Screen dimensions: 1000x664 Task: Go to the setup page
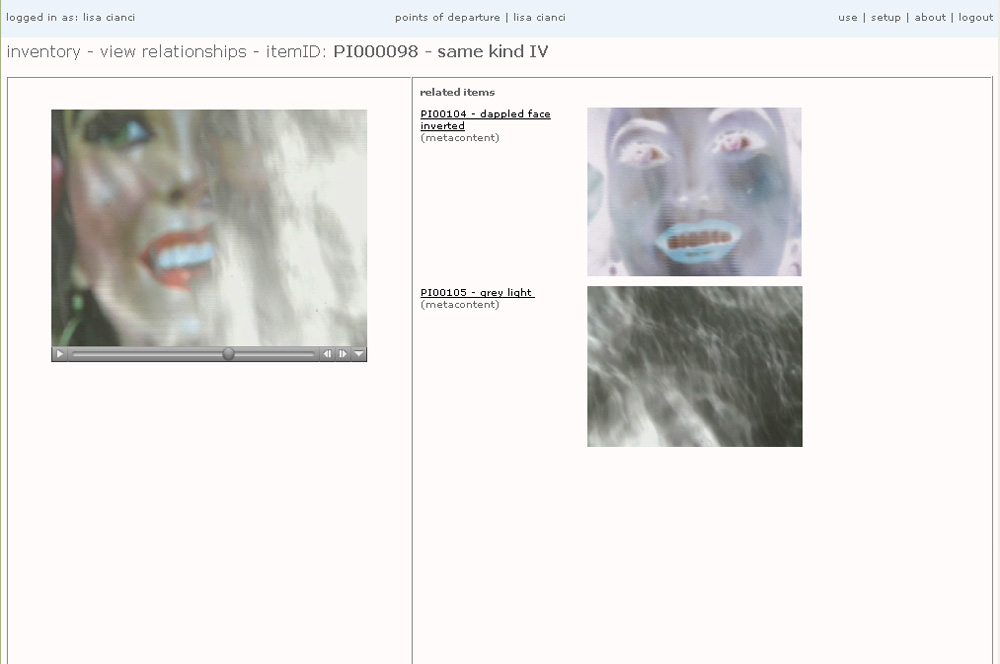pyautogui.click(x=886, y=18)
